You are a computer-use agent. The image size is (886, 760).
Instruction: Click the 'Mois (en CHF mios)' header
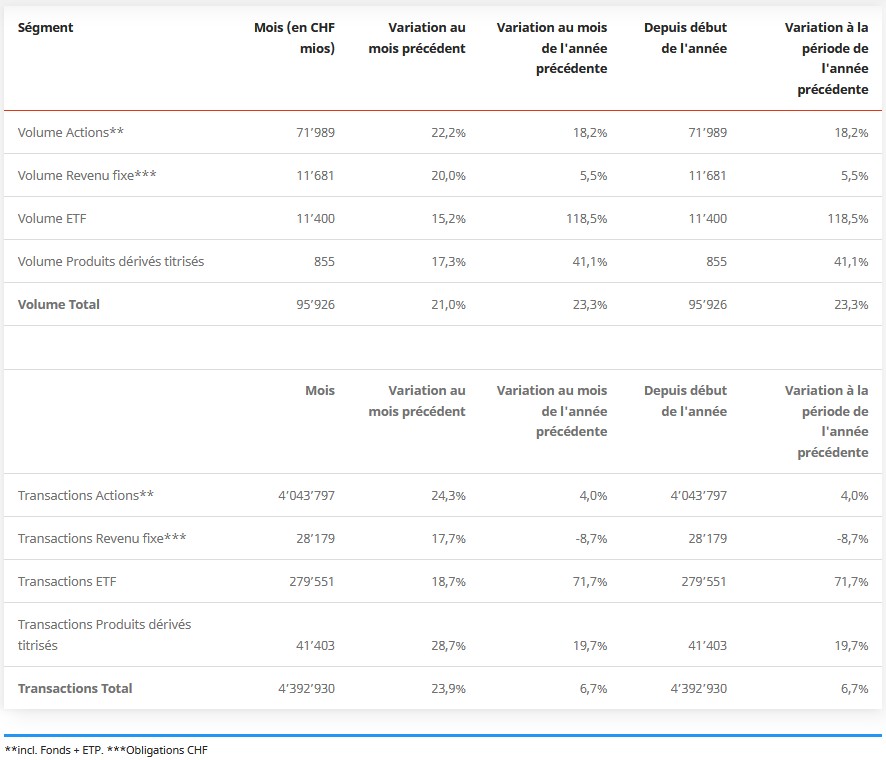tap(295, 37)
